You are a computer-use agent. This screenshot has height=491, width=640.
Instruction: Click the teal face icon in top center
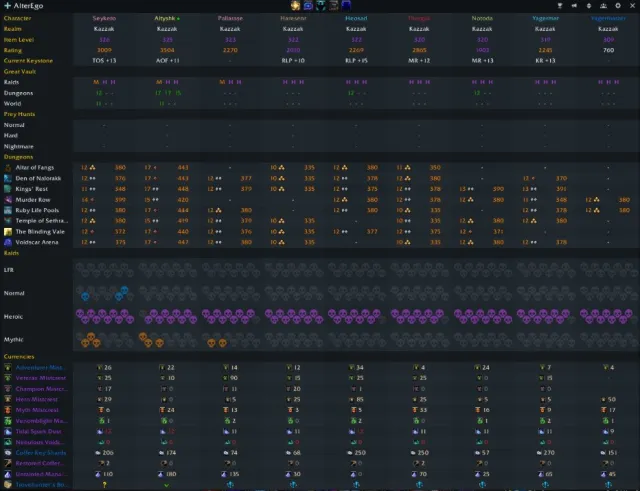coord(321,5)
